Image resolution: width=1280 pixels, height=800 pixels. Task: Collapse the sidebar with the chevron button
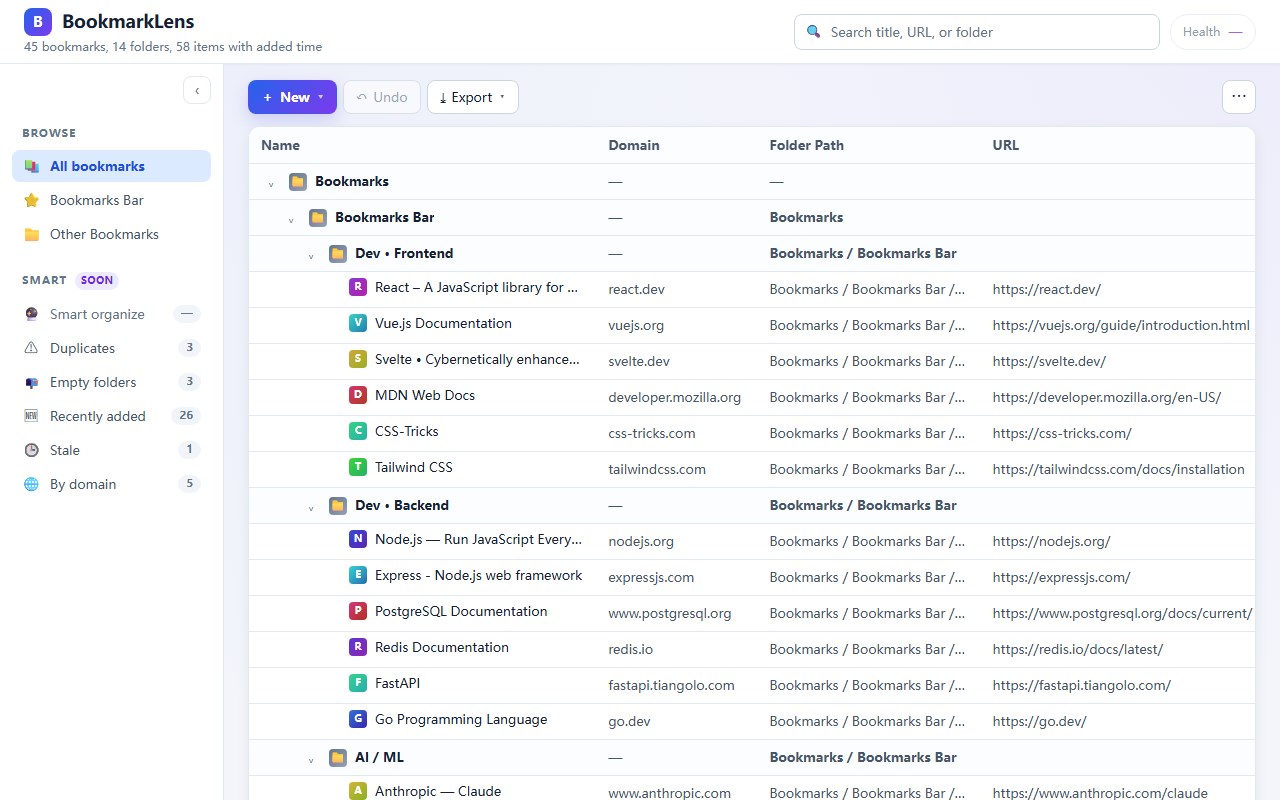[x=197, y=90]
